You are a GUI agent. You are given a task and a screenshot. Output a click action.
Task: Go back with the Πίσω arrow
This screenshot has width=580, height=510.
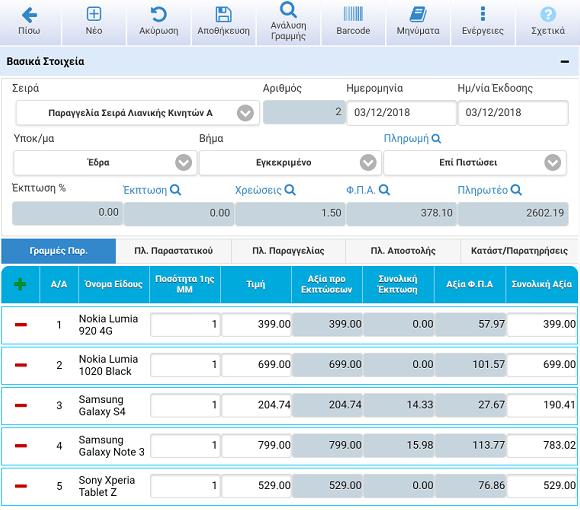point(29,16)
